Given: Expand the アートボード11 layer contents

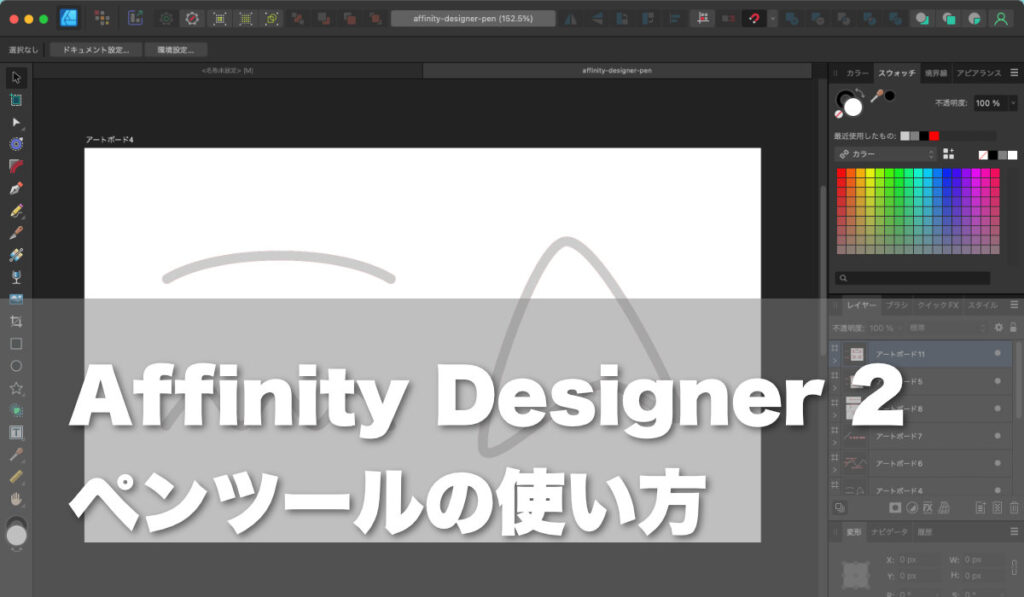Looking at the screenshot, I should point(834,359).
